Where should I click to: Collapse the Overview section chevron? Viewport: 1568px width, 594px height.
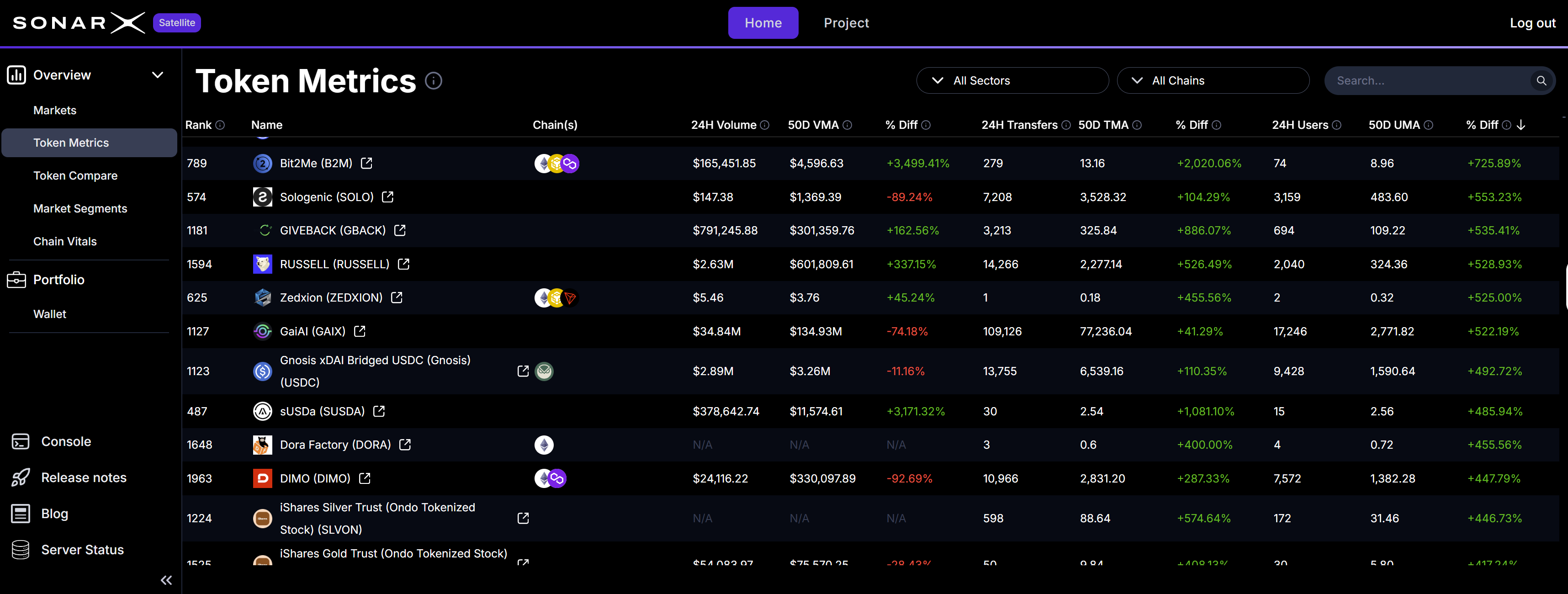[158, 74]
